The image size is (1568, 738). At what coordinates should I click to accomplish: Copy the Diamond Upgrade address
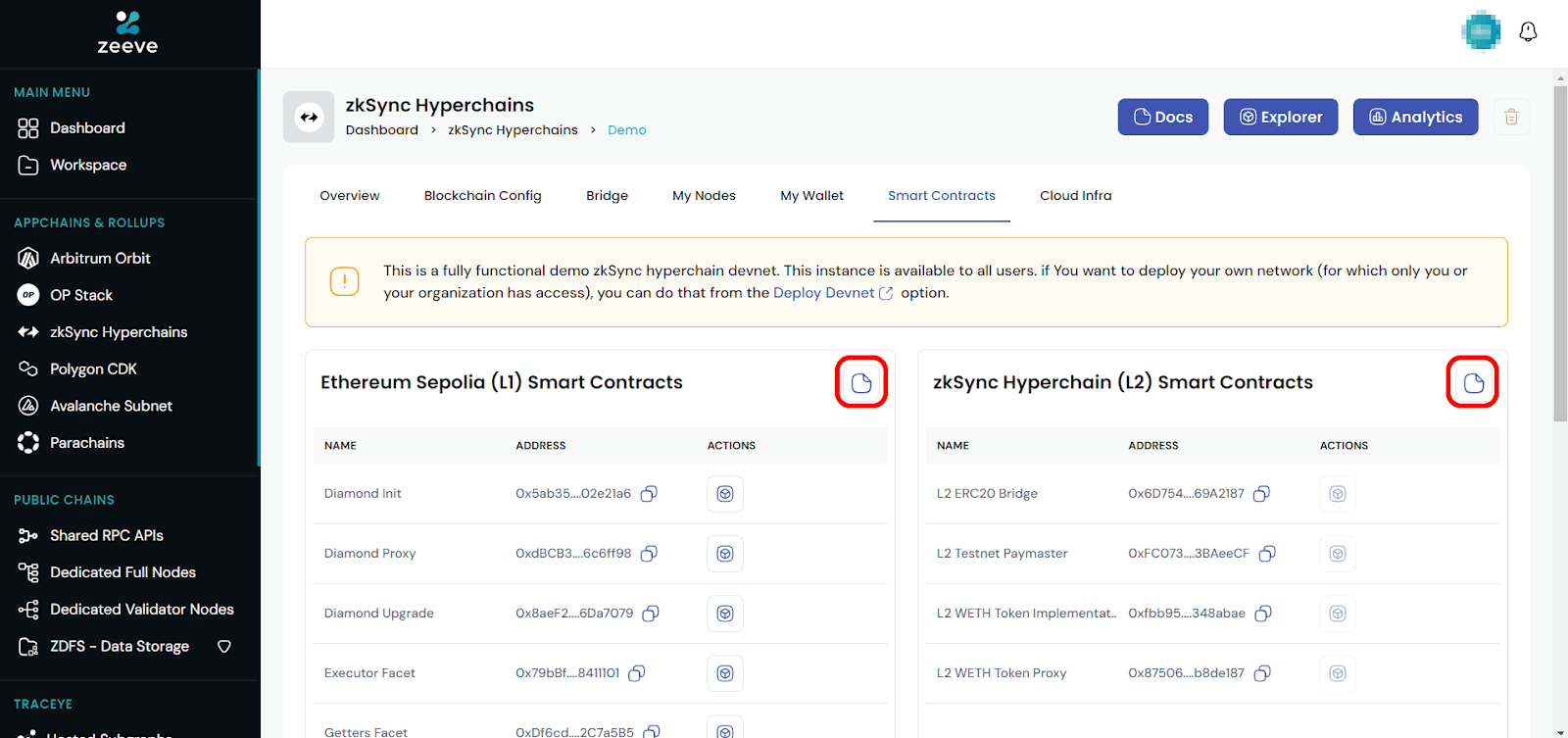coord(651,614)
